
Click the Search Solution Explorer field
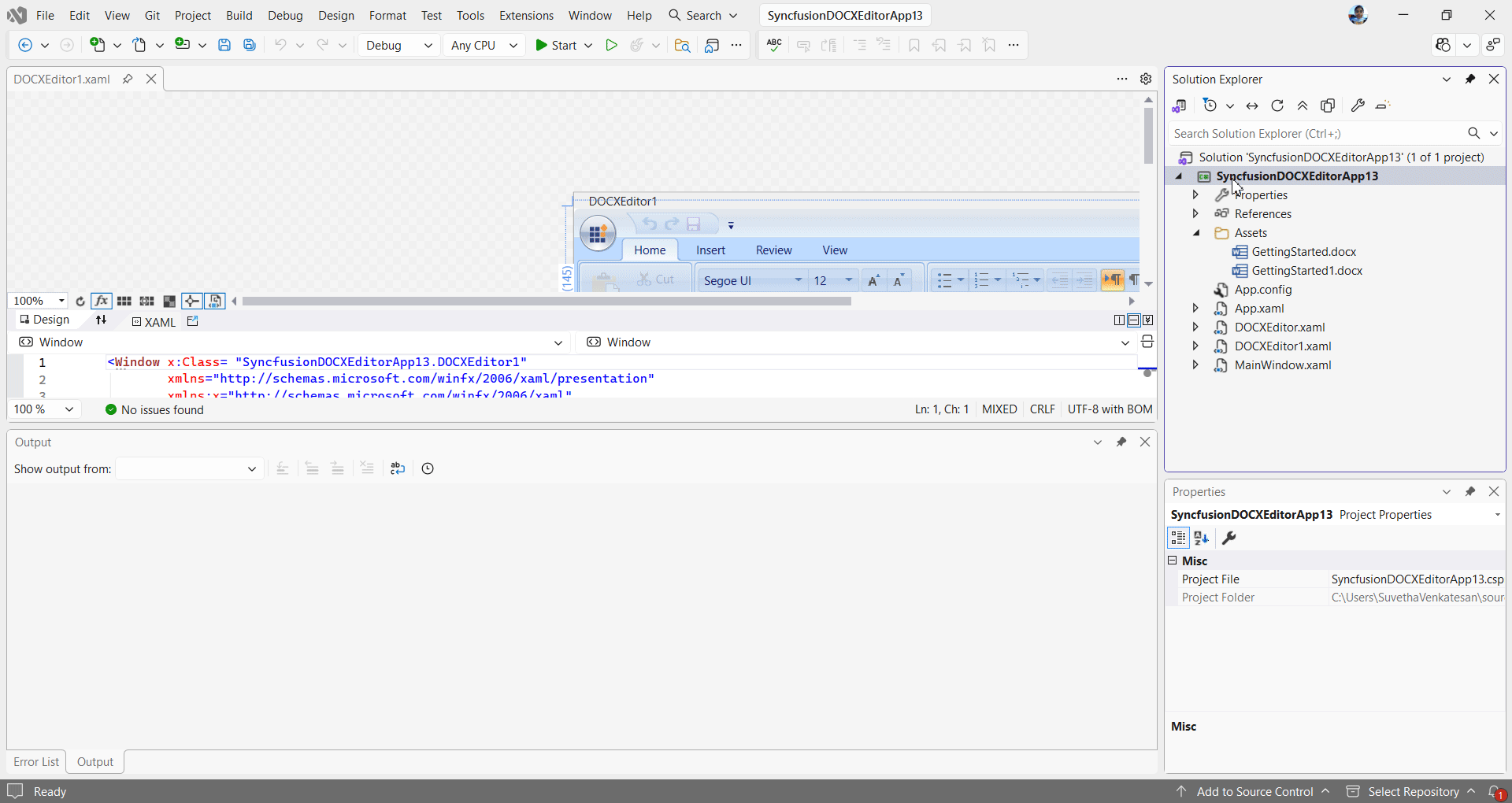click(x=1307, y=133)
